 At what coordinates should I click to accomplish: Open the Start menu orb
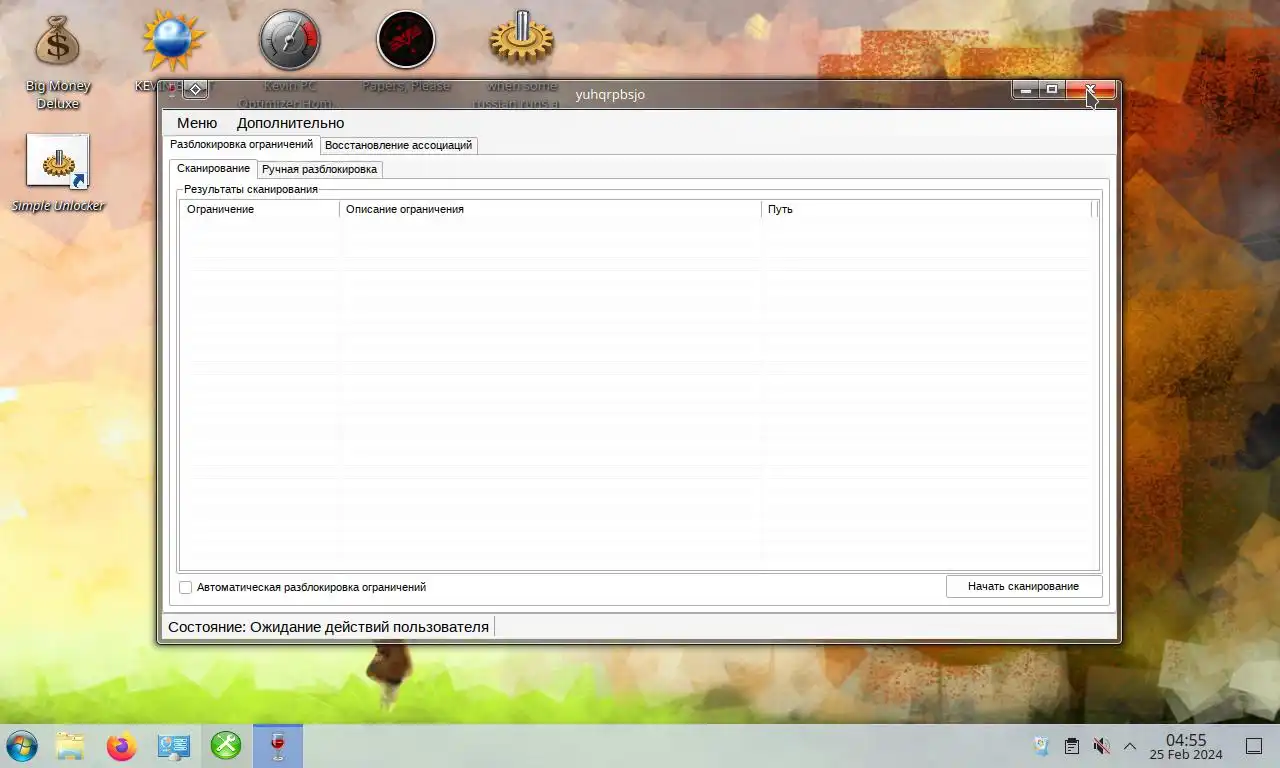[x=21, y=746]
